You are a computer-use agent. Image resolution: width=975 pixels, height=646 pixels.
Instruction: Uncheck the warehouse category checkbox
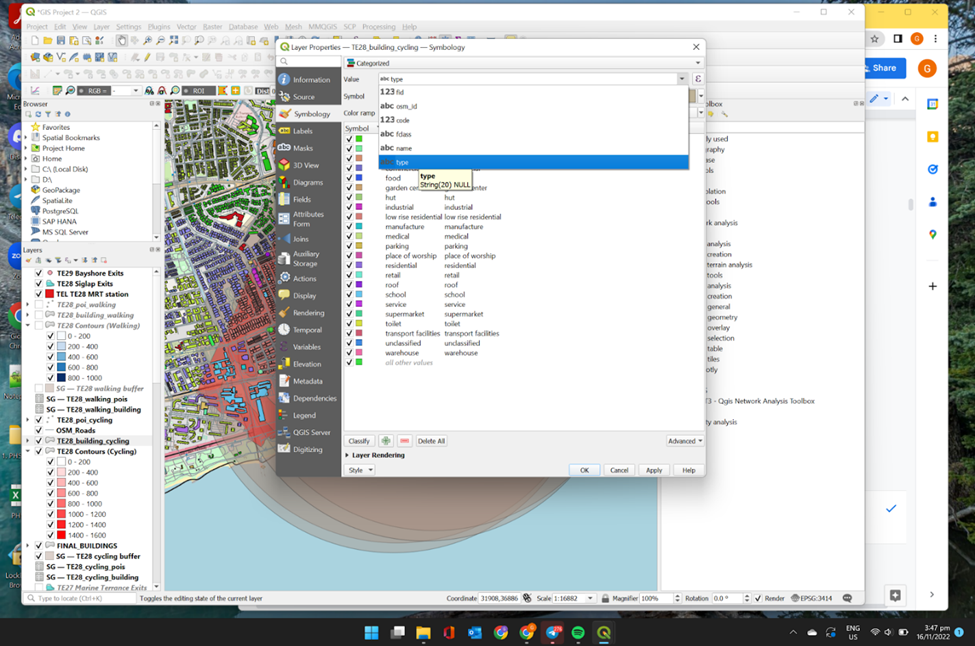350,353
